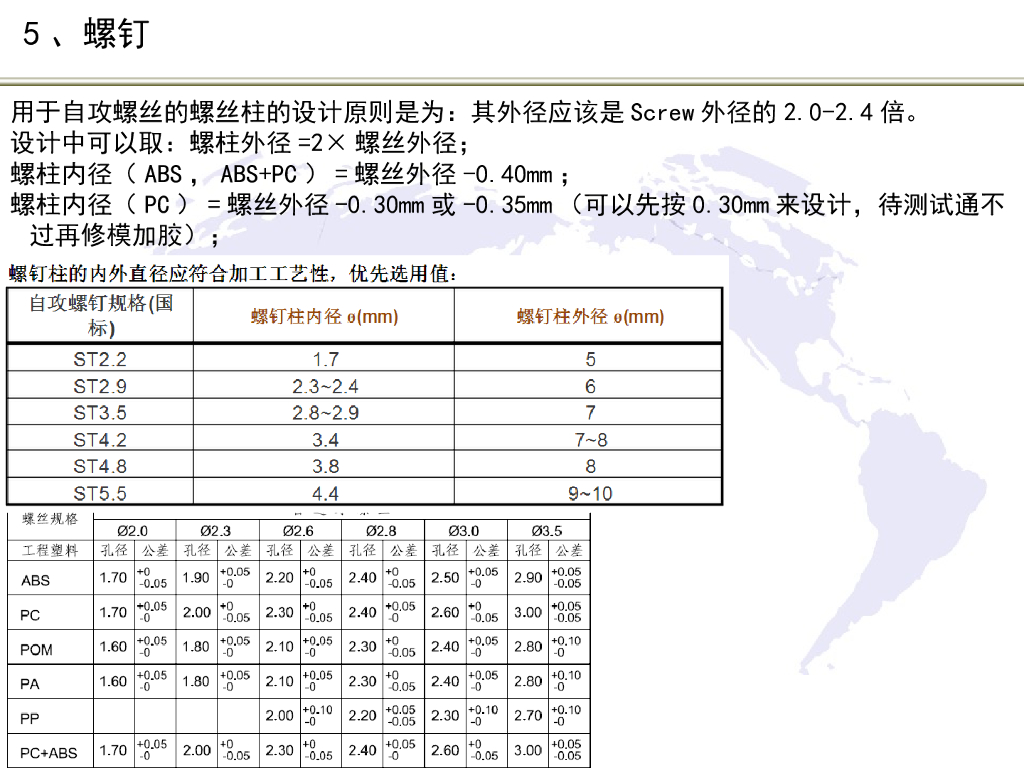
Task: Click the 自攻螺钉规格(国标) header cell
Action: (x=100, y=315)
